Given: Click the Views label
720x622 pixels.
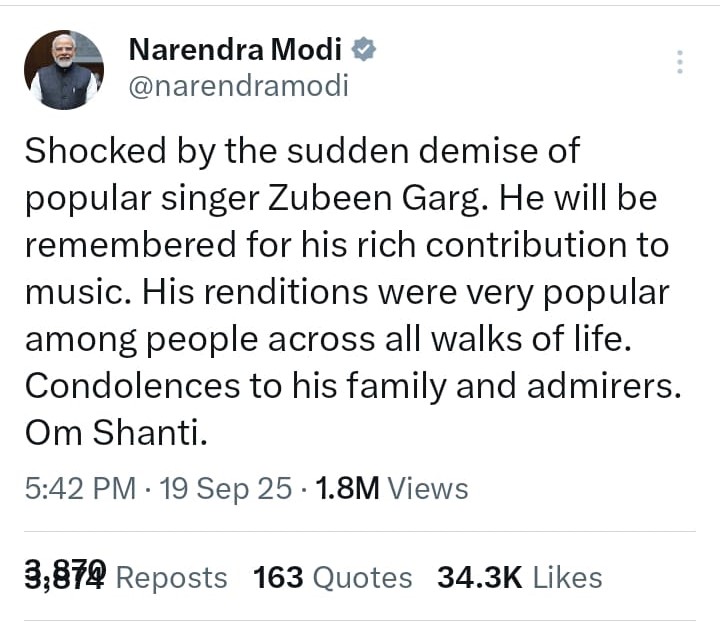Looking at the screenshot, I should click(x=427, y=489).
